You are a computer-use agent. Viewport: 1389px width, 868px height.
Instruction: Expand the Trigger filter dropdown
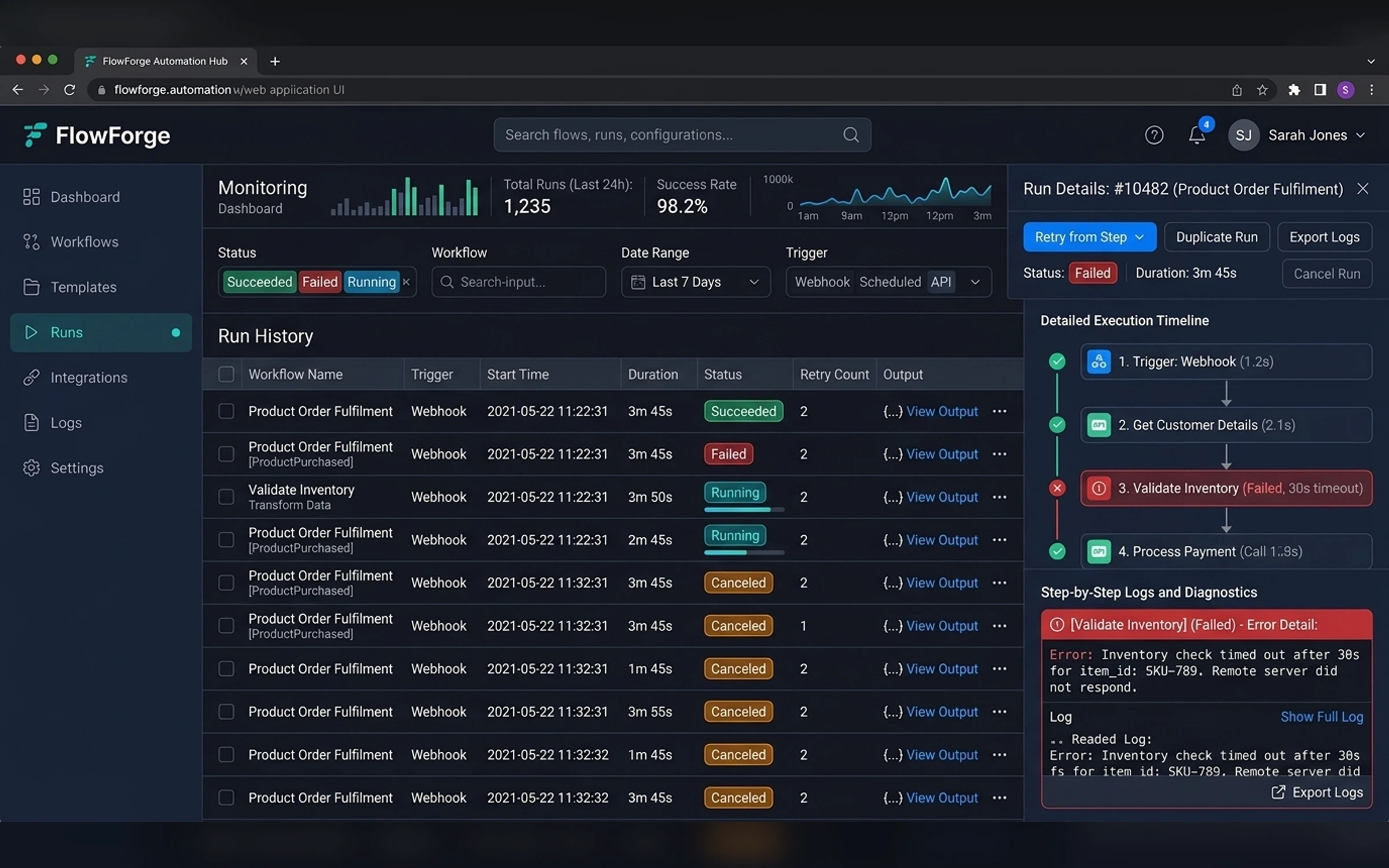point(975,282)
